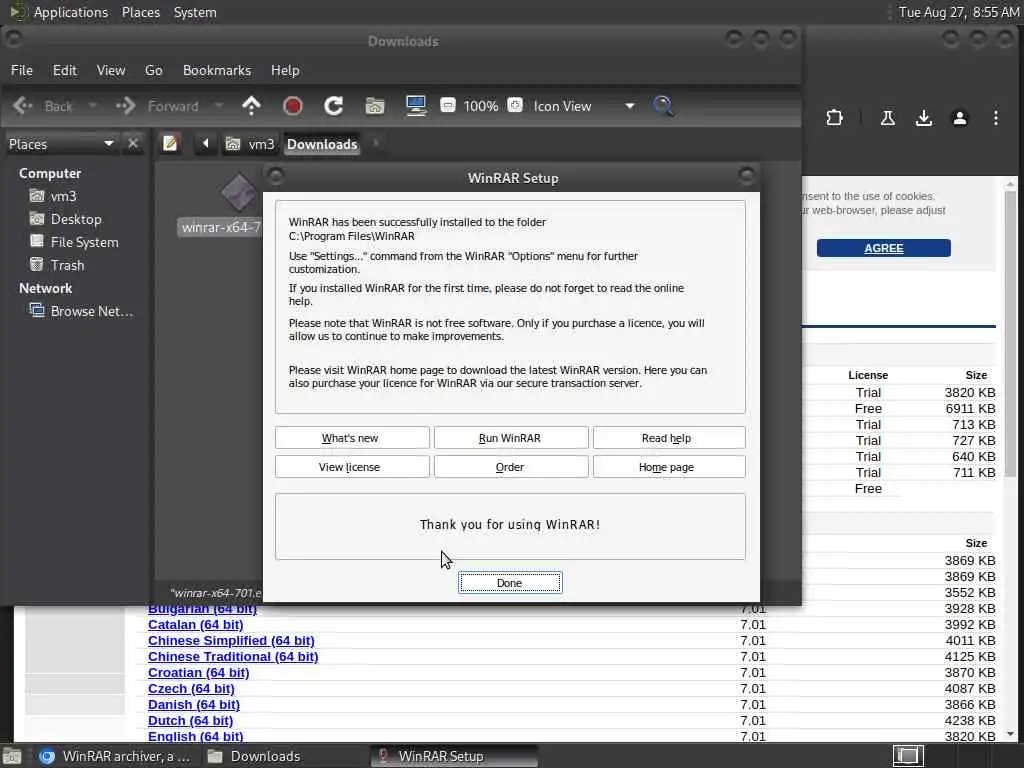This screenshot has width=1024, height=768.
Task: Click Run WinRAR button
Action: 511,438
